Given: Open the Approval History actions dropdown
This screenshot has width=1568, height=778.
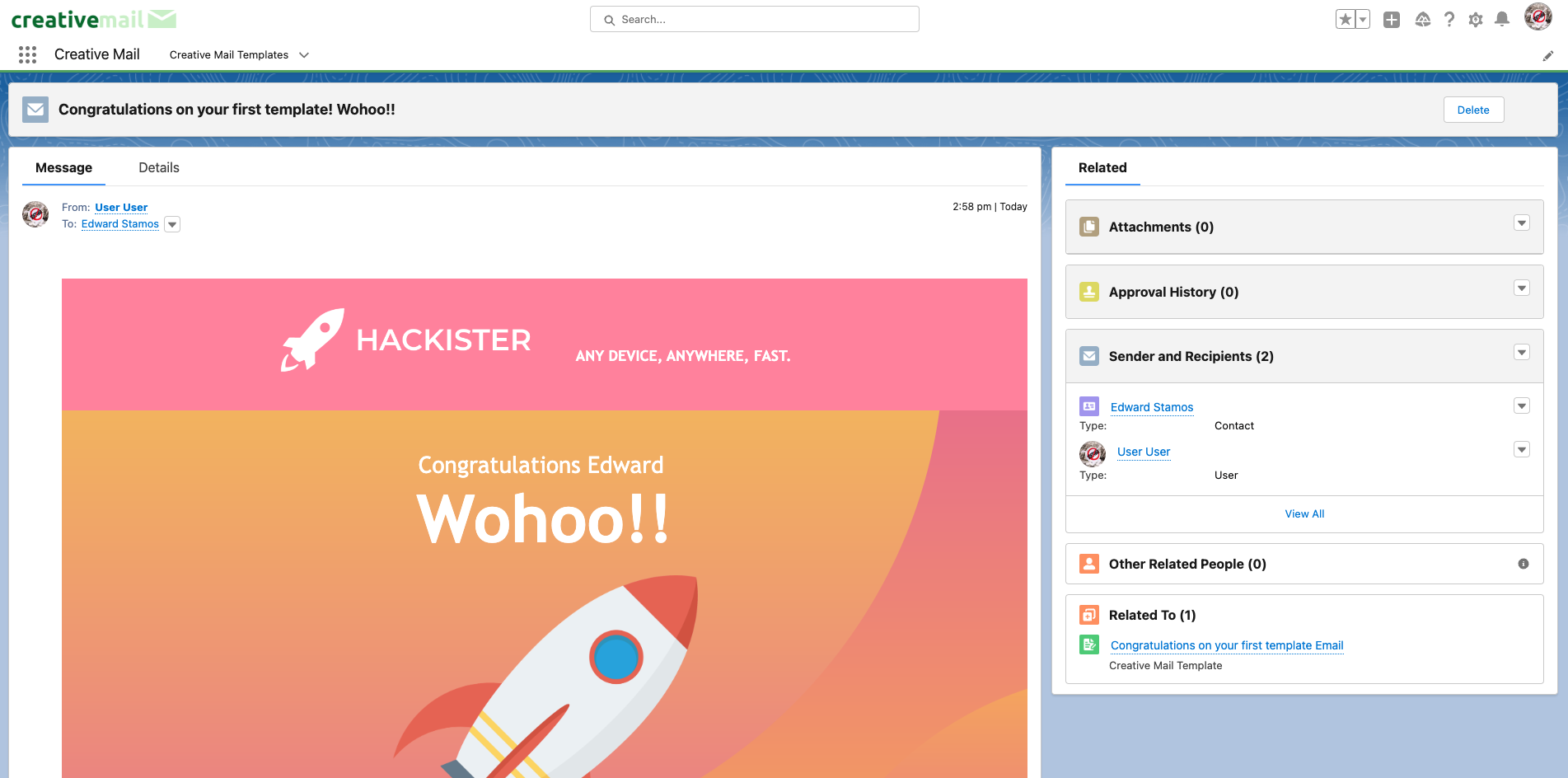Looking at the screenshot, I should [x=1522, y=288].
